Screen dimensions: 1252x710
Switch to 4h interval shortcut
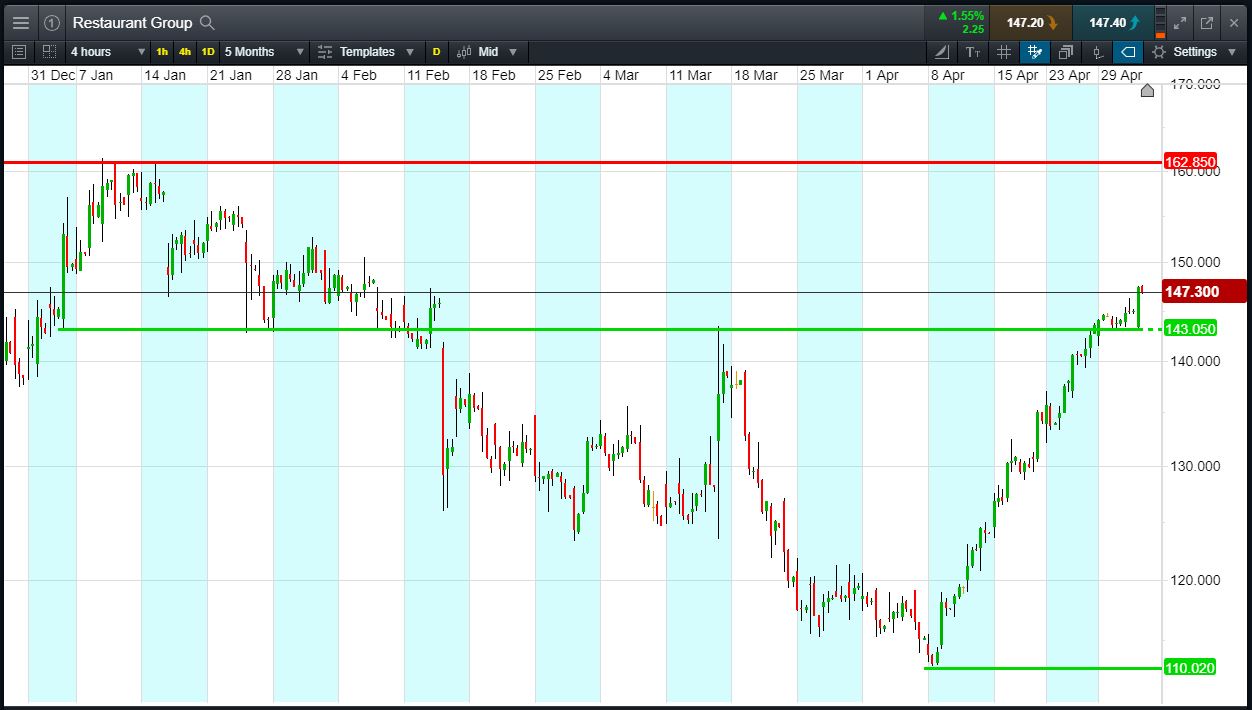tap(185, 52)
